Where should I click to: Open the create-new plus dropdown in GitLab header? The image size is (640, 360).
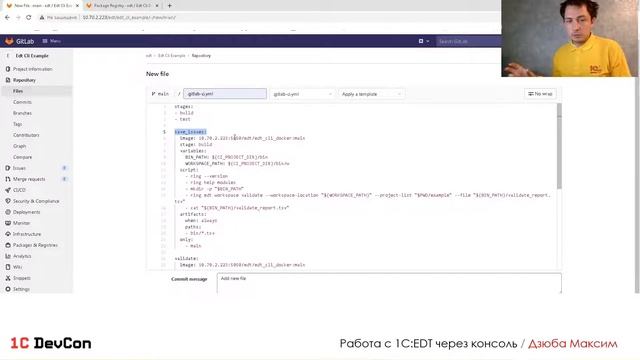[x=424, y=41]
